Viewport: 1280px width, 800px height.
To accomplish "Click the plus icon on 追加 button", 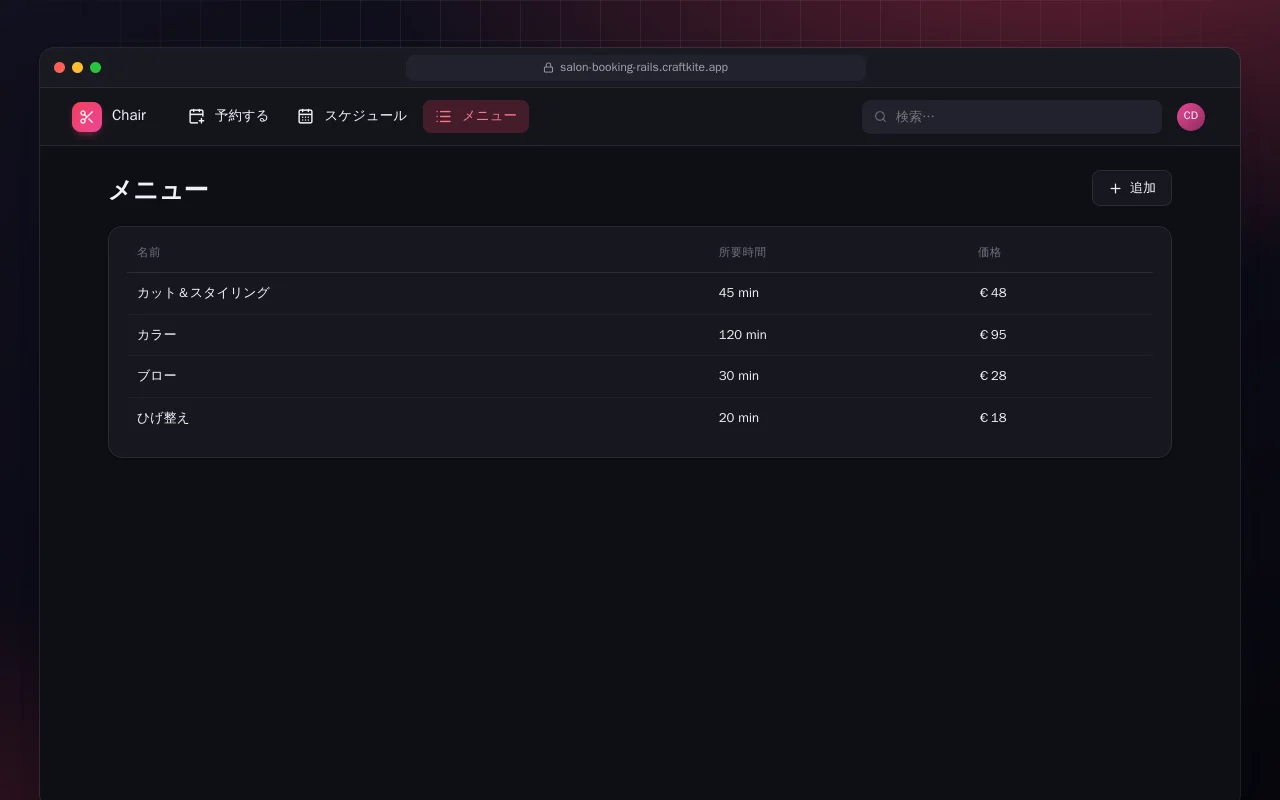I will pyautogui.click(x=1115, y=188).
